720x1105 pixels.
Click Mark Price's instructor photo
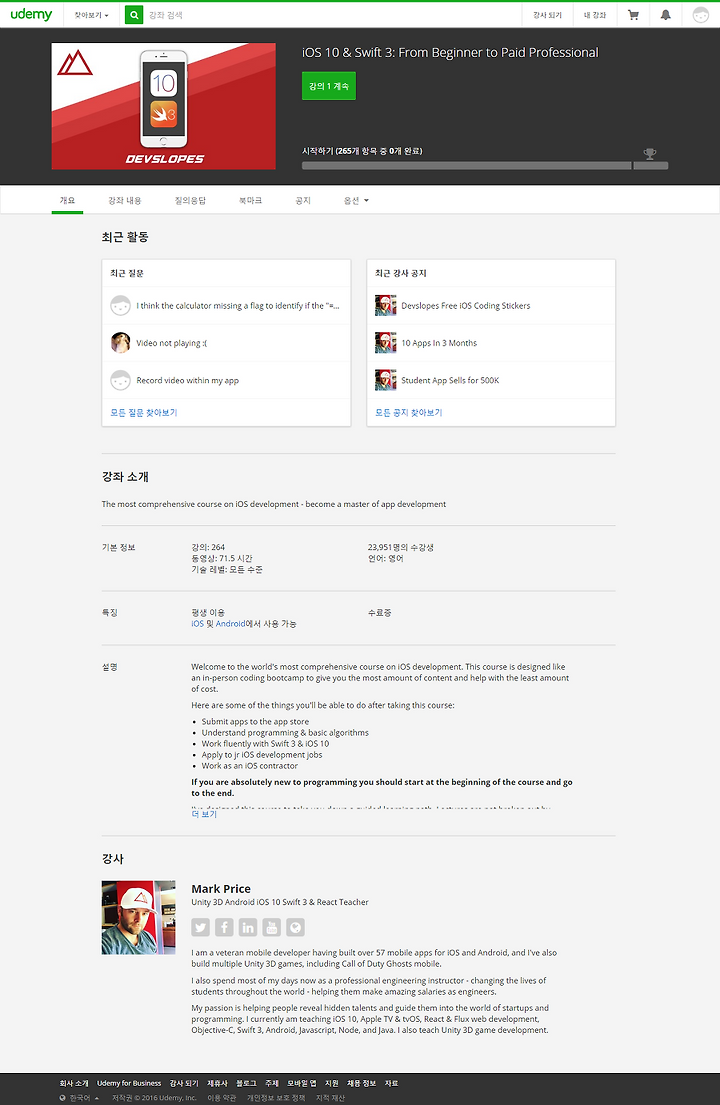[x=139, y=918]
